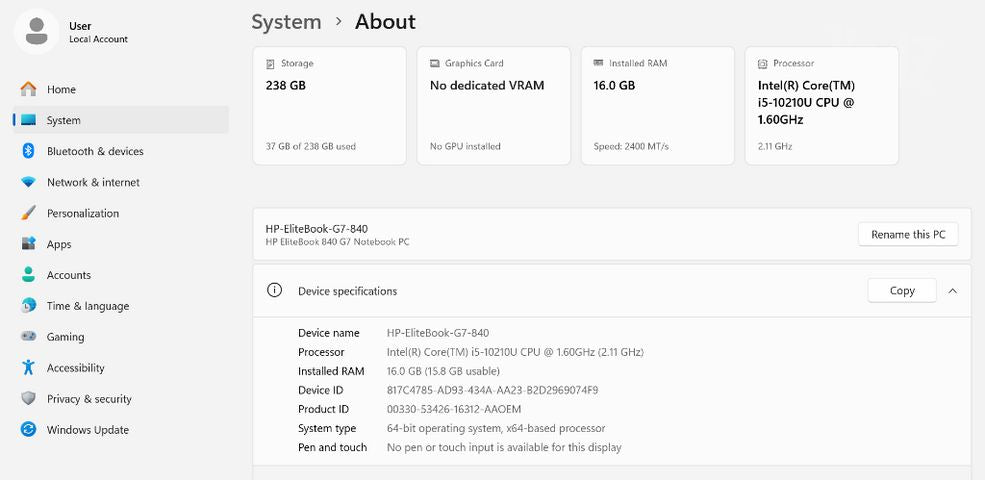Viewport: 985px width, 480px height.
Task: Click 'Speed: 2400 MT/s' text
Action: click(x=631, y=146)
